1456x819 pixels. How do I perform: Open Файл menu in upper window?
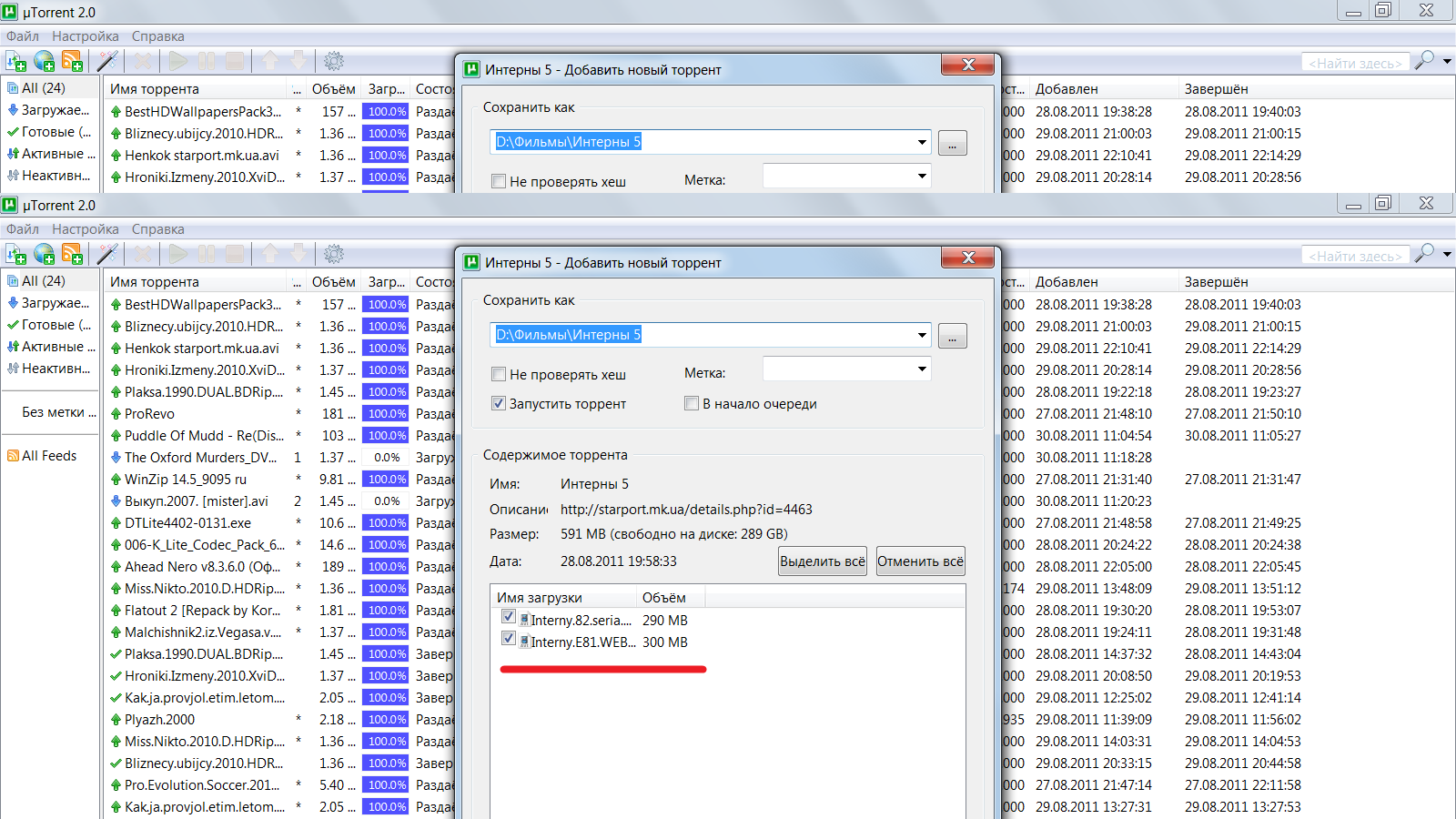tap(23, 36)
